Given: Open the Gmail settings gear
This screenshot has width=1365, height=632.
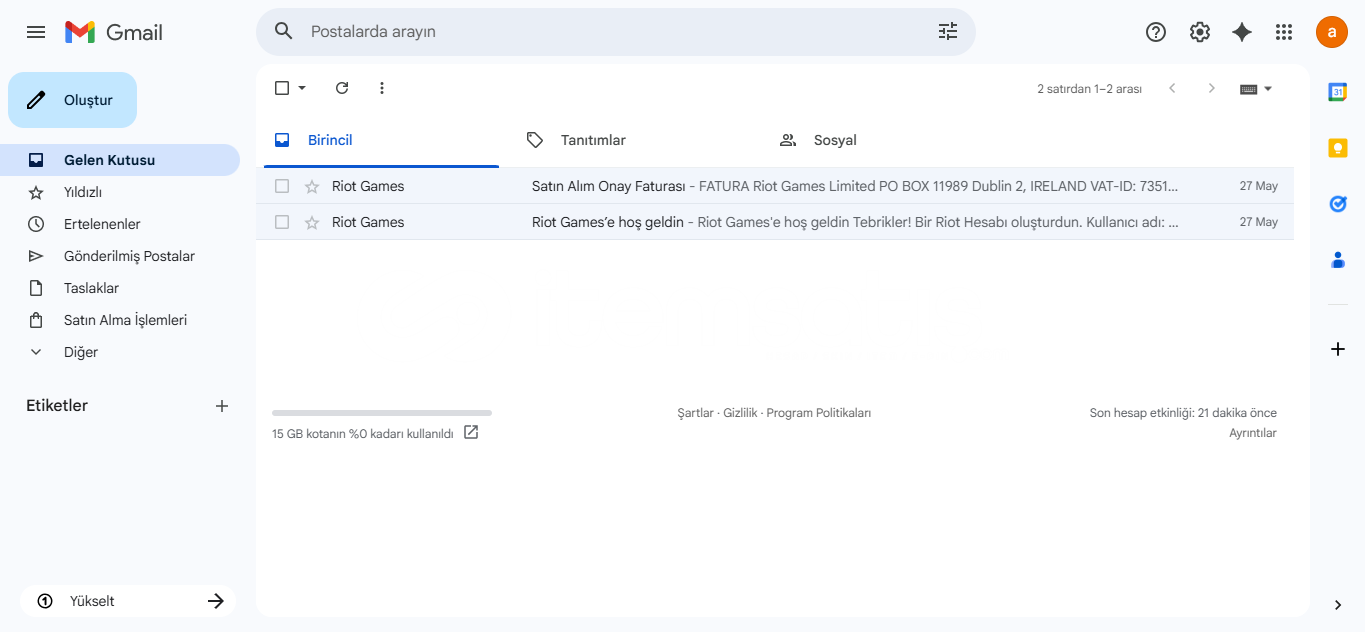Looking at the screenshot, I should click(1199, 32).
